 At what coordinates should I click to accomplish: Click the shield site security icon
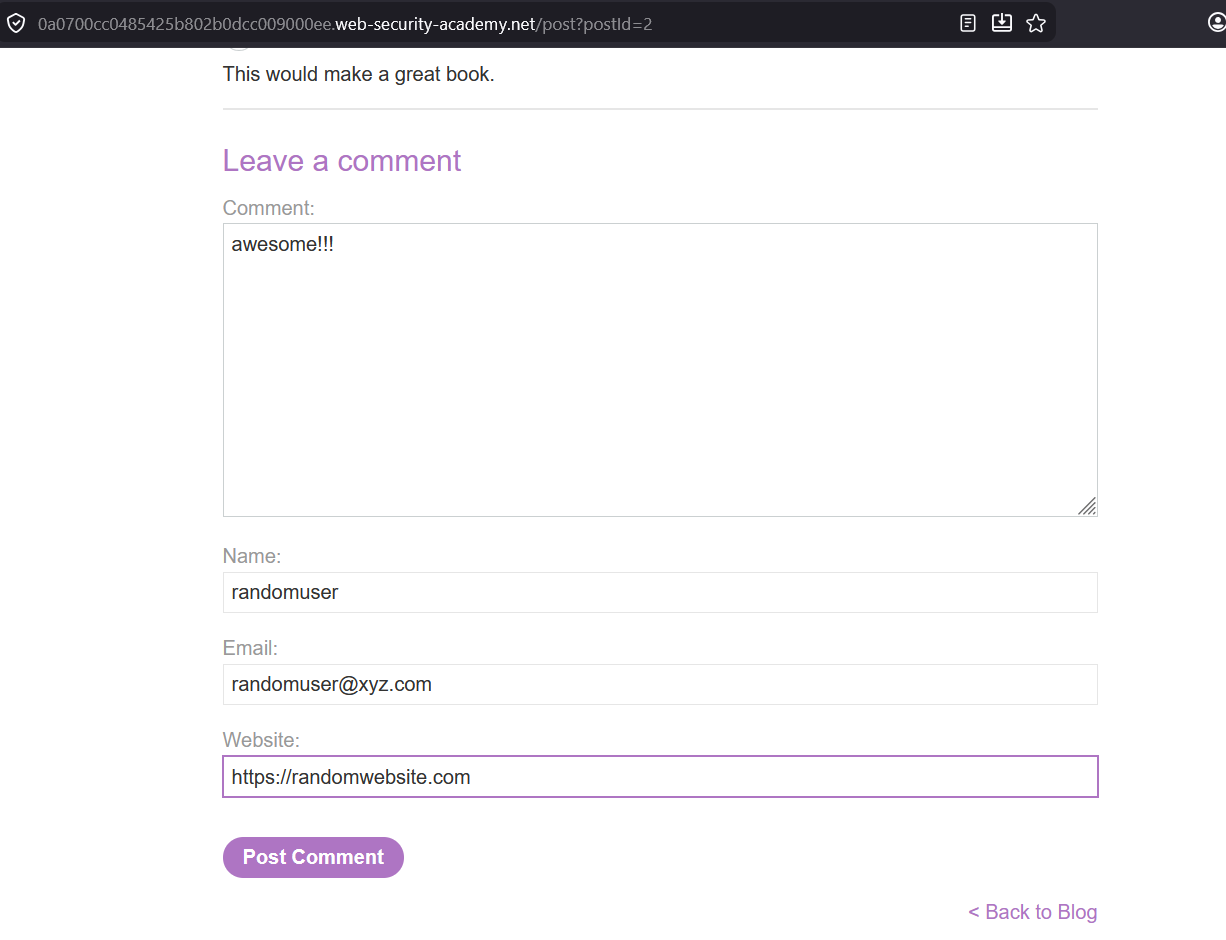tap(16, 23)
